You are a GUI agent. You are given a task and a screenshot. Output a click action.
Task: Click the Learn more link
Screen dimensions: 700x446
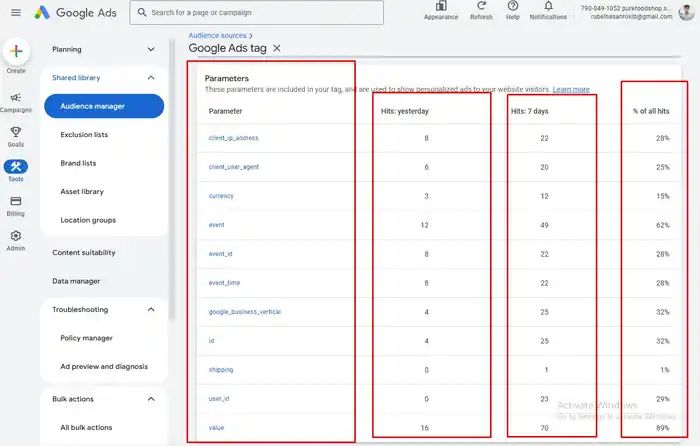[x=571, y=89]
